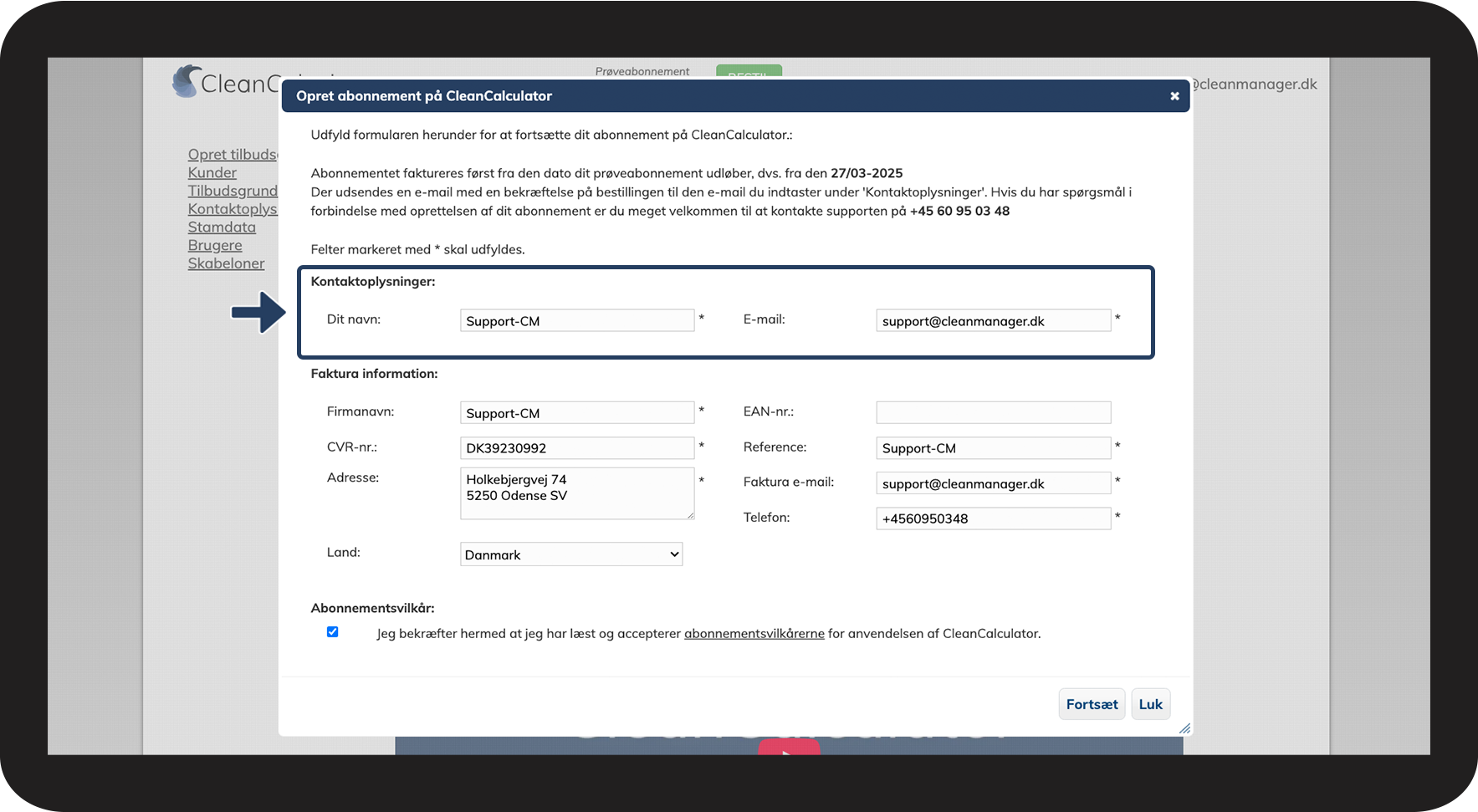Click the Fortsæt button
This screenshot has width=1478, height=812.
1092,704
